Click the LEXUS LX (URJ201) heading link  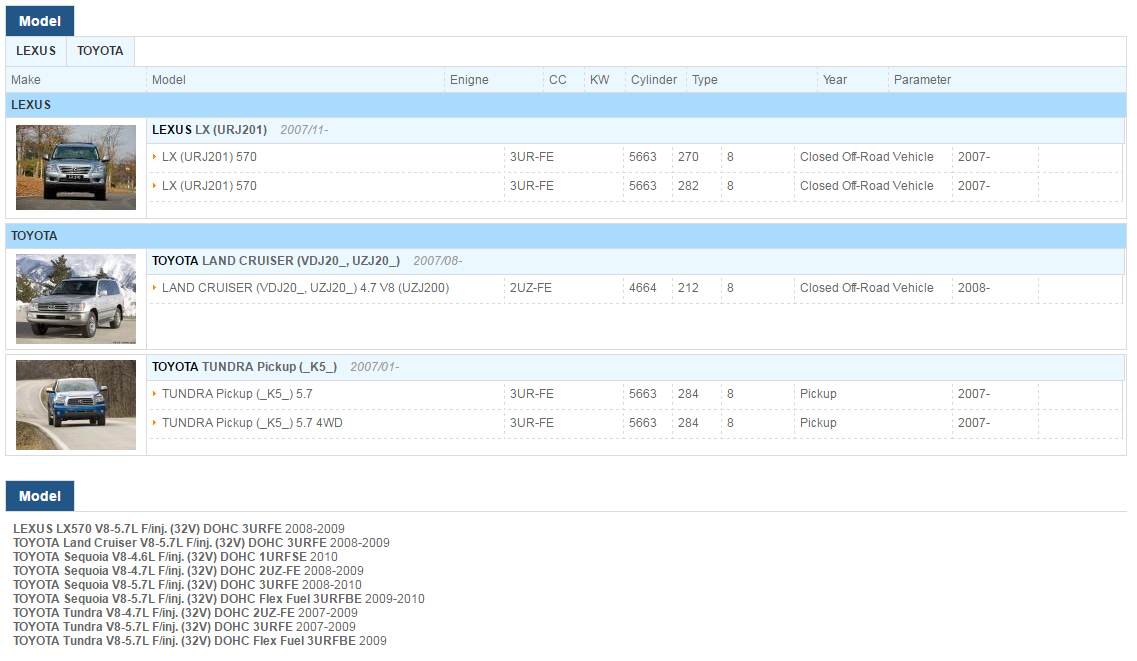[x=210, y=130]
